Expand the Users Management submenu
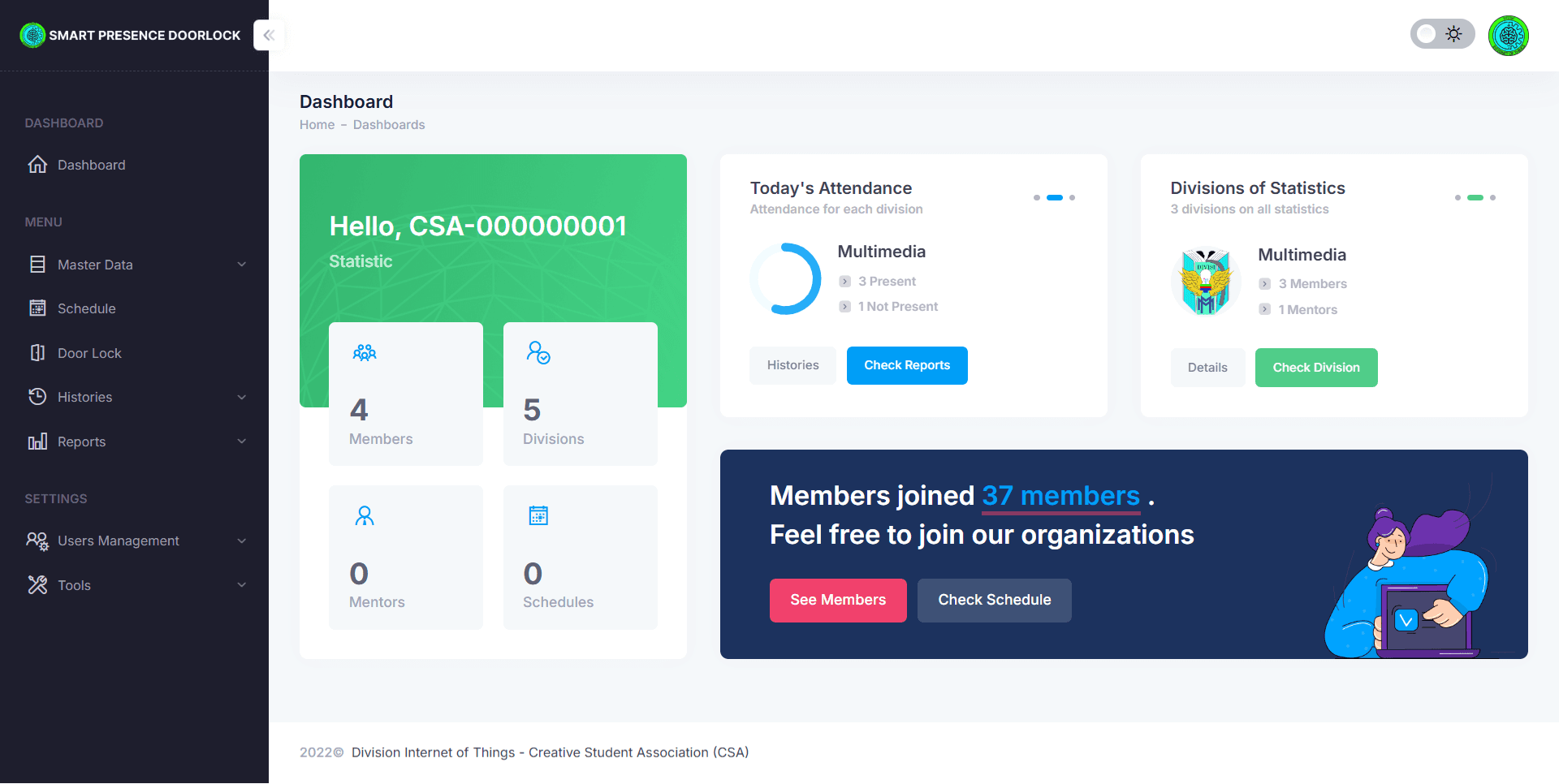Viewport: 1559px width, 784px height. tap(135, 541)
